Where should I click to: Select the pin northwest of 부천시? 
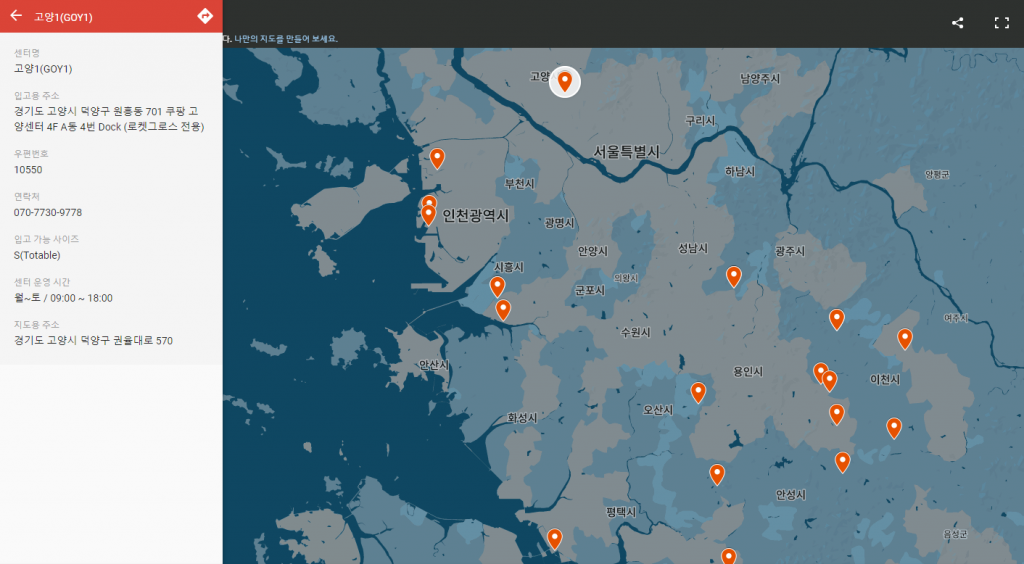(x=437, y=158)
